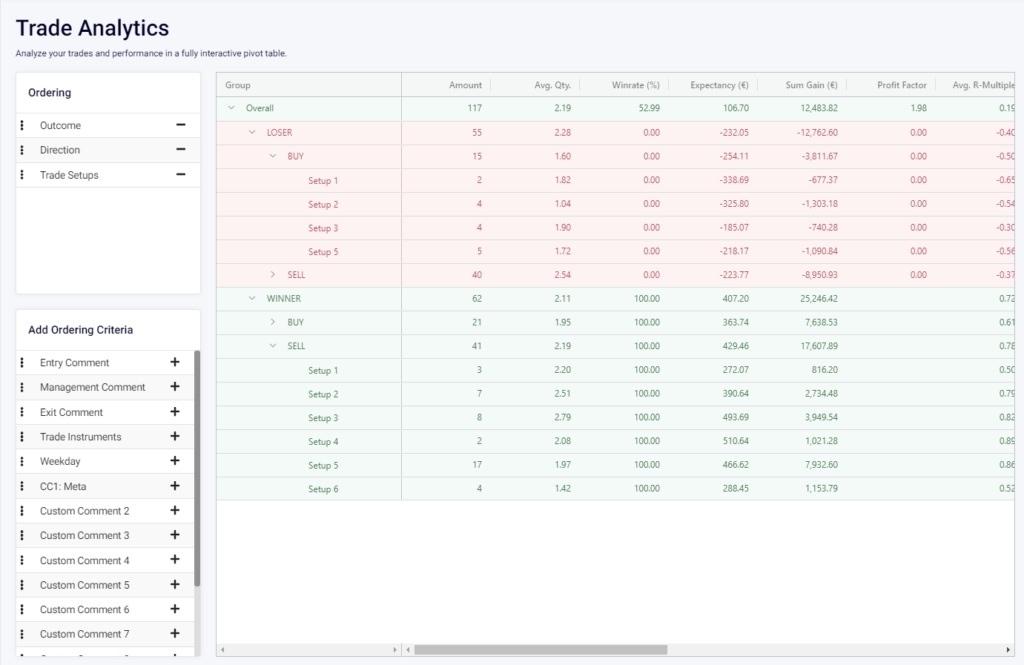Remove Direction from the ordering list

tap(181, 150)
